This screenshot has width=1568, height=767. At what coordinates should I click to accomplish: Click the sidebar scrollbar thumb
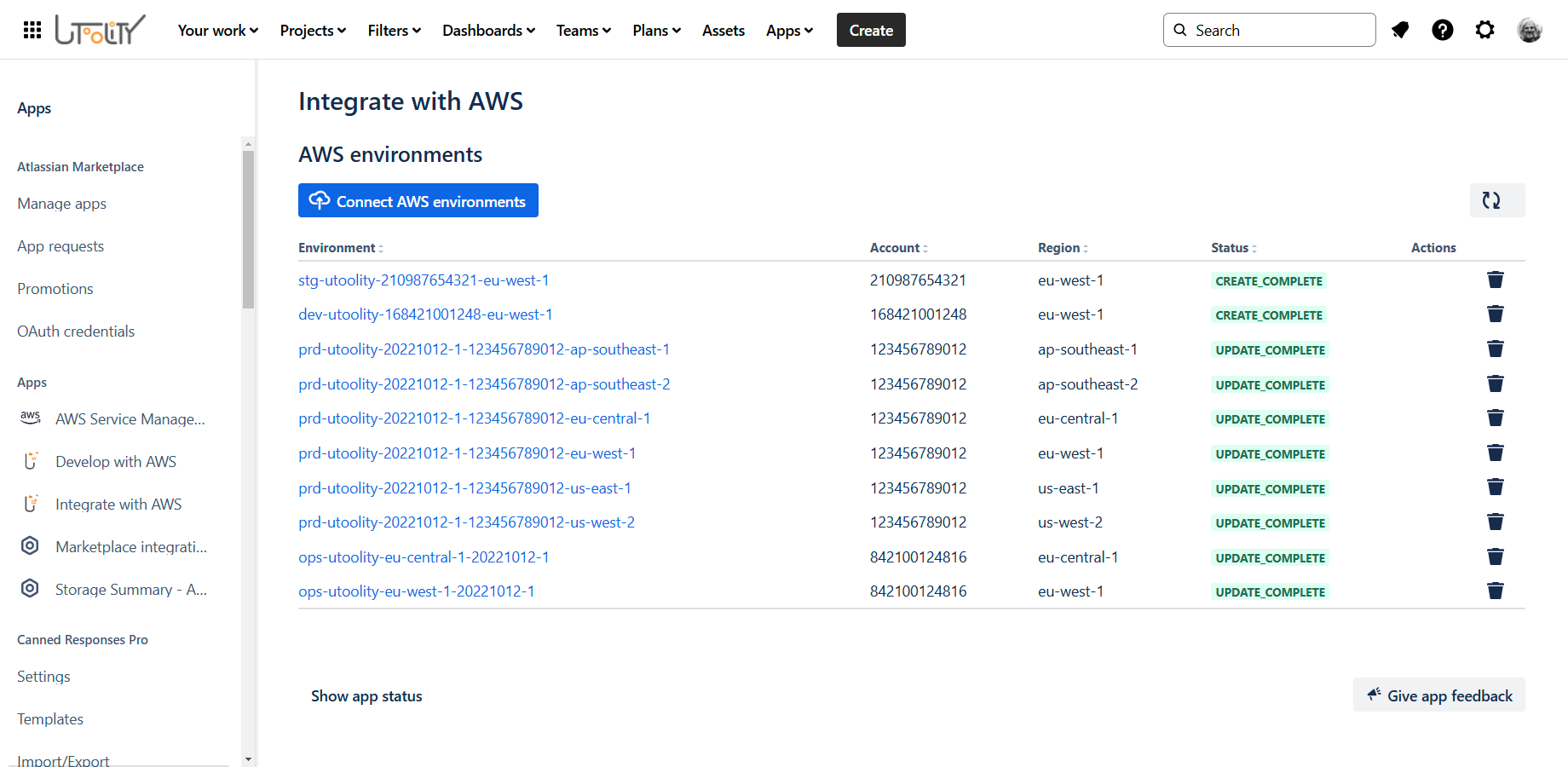point(248,229)
